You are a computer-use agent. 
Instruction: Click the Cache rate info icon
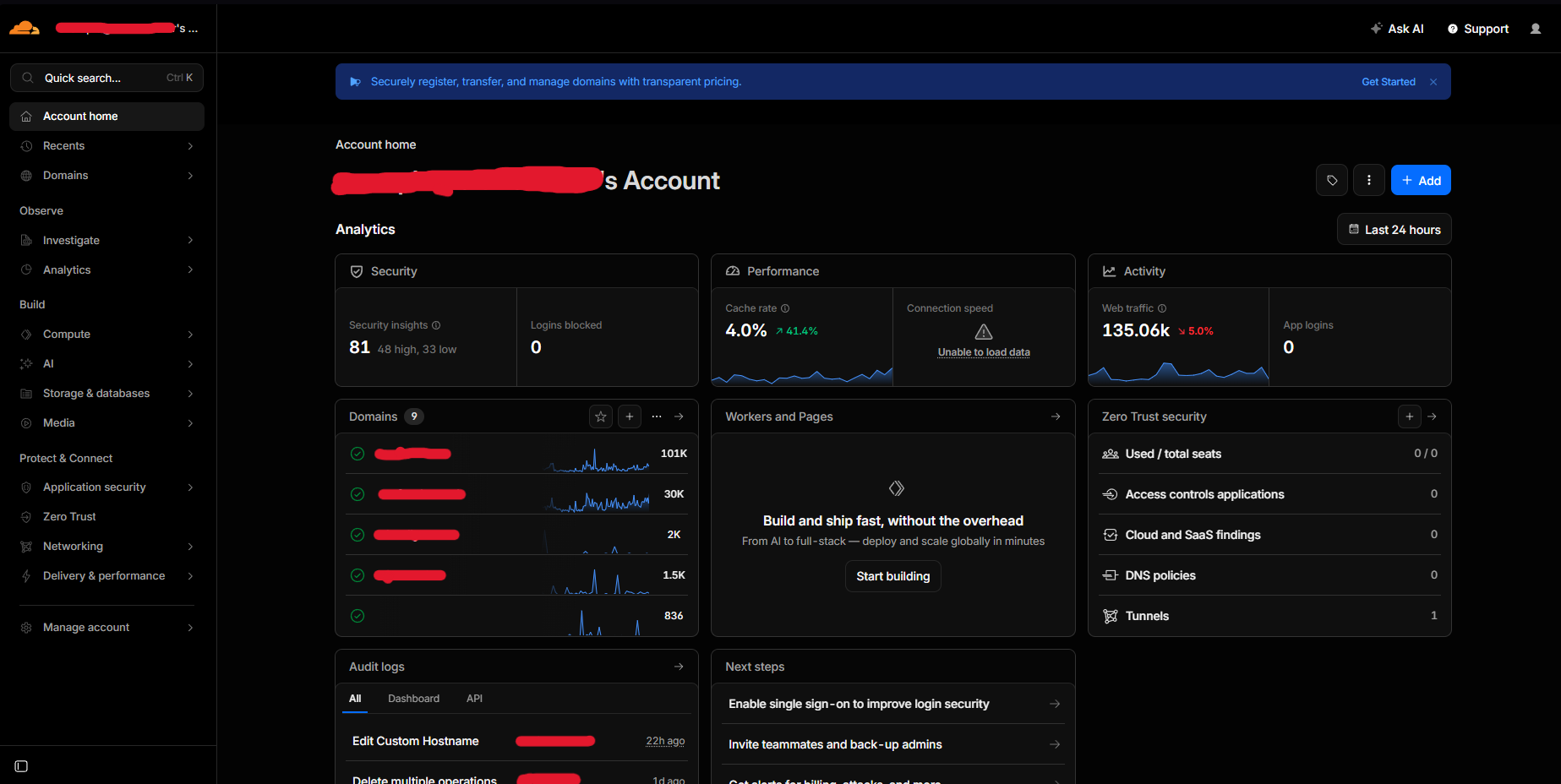tap(785, 308)
